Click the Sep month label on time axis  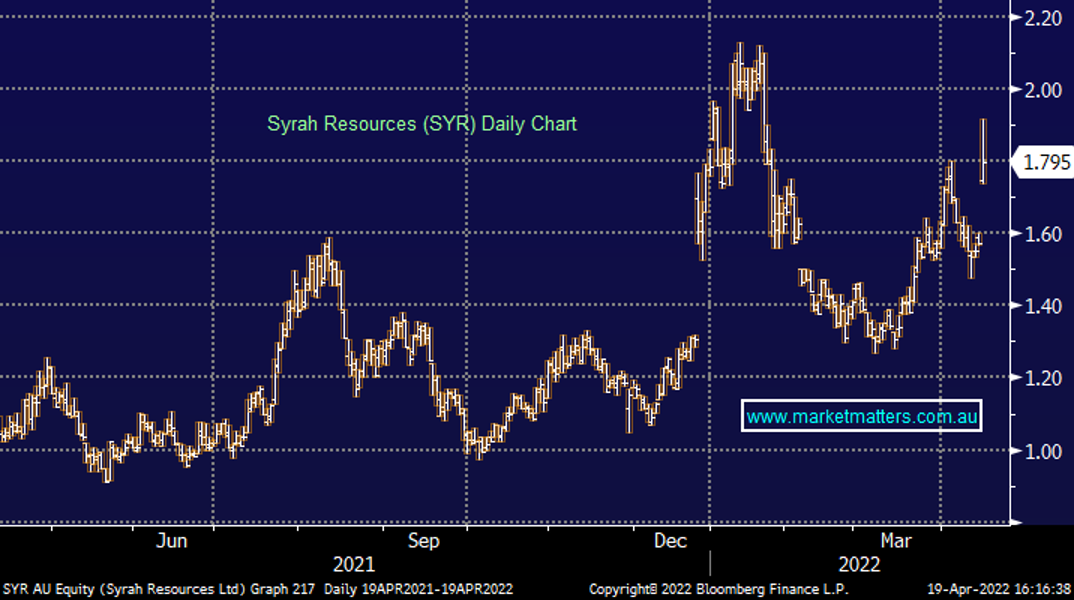pos(422,541)
